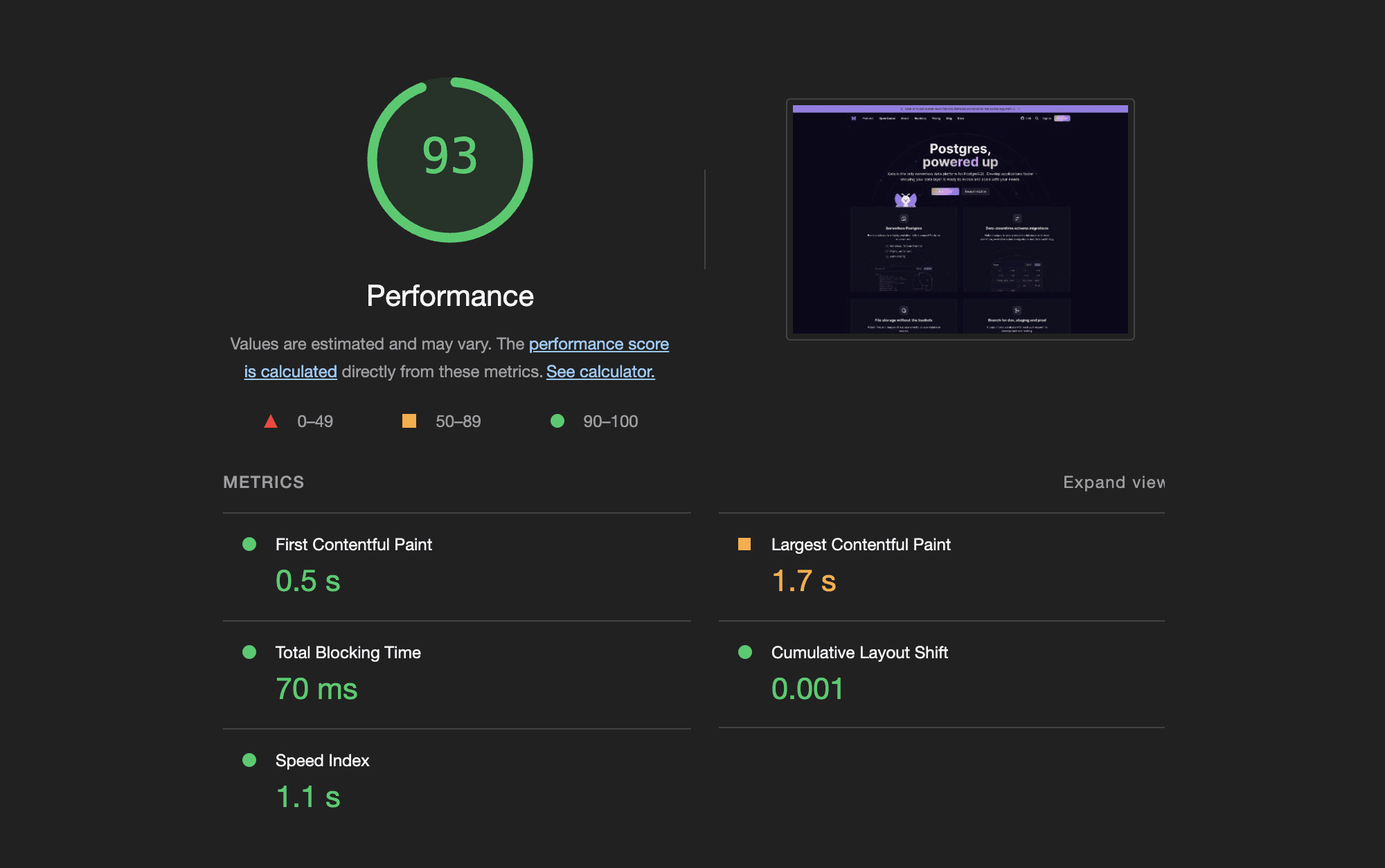The width and height of the screenshot is (1385, 868).
Task: Click the orange square icon beside Largest Contentful Paint
Action: click(746, 545)
